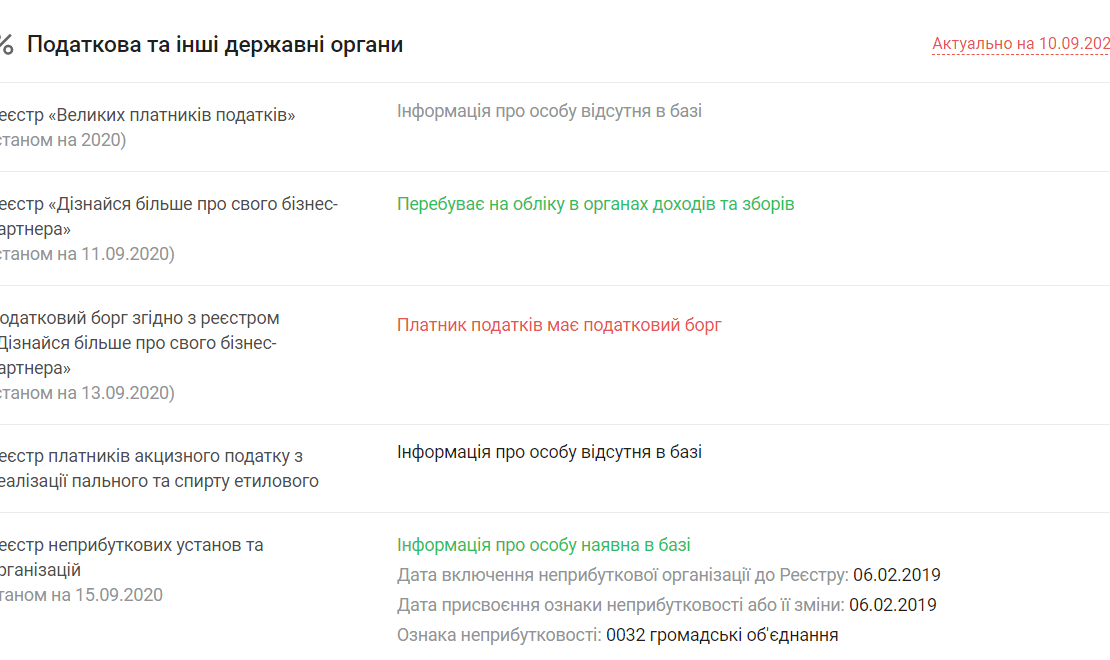The image size is (1110, 660).
Task: Click excise tax payers registry label
Action: click(159, 469)
